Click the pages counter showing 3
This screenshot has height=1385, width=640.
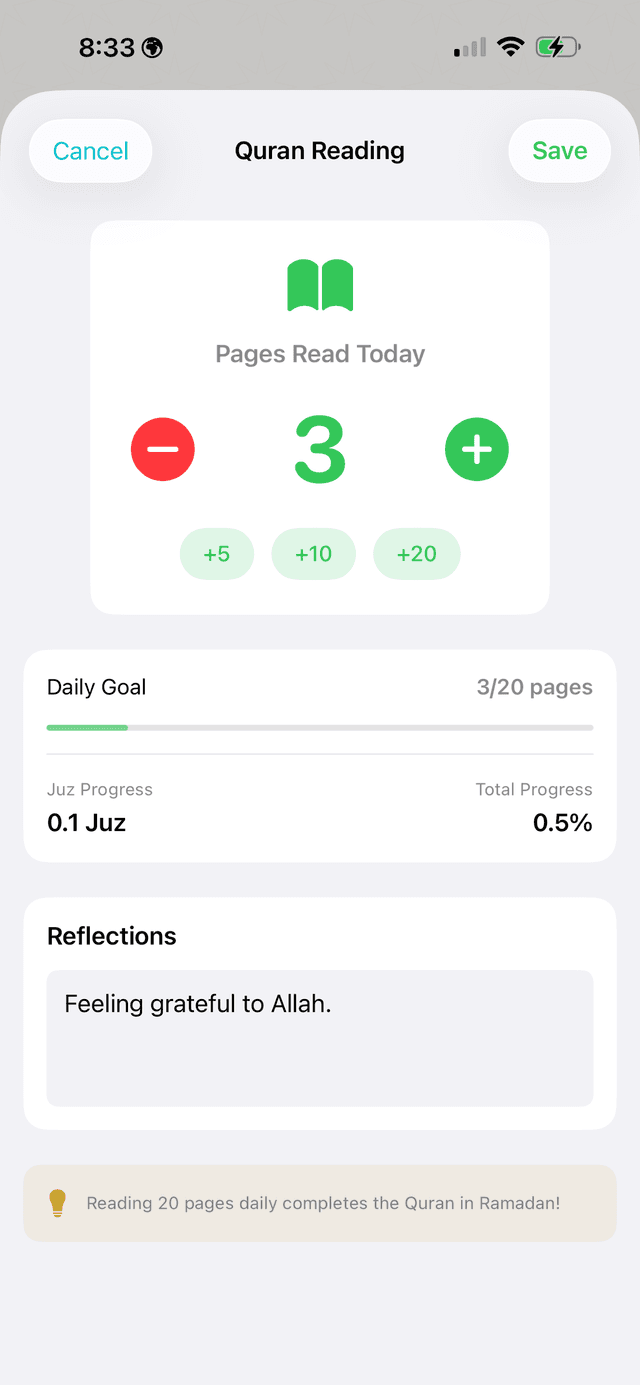[x=319, y=449]
